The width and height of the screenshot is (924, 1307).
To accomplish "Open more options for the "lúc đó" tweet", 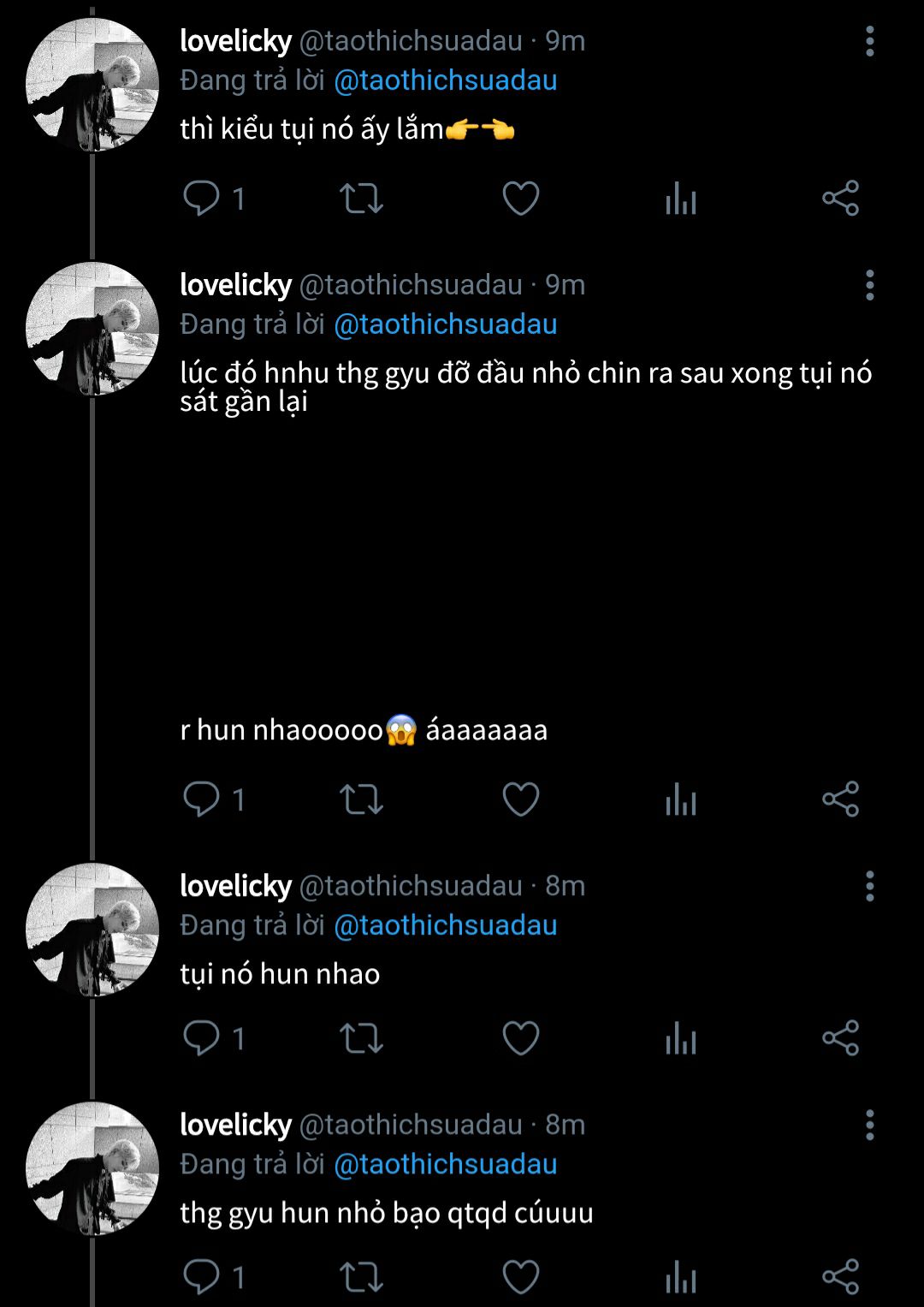I will pos(869,285).
